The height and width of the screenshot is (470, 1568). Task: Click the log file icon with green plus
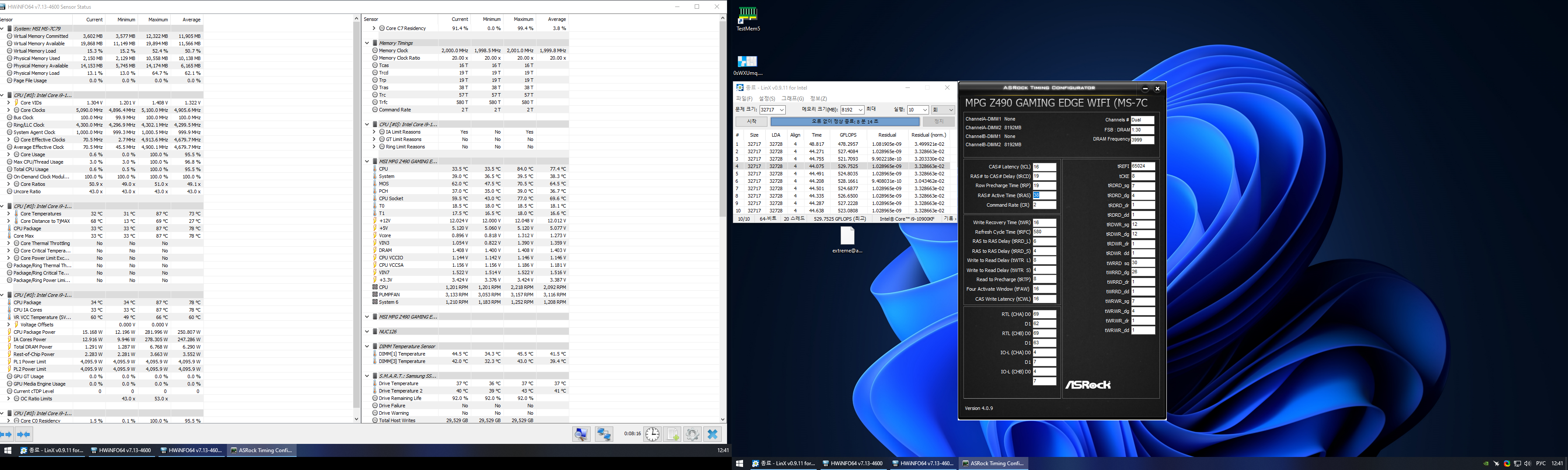(x=672, y=434)
